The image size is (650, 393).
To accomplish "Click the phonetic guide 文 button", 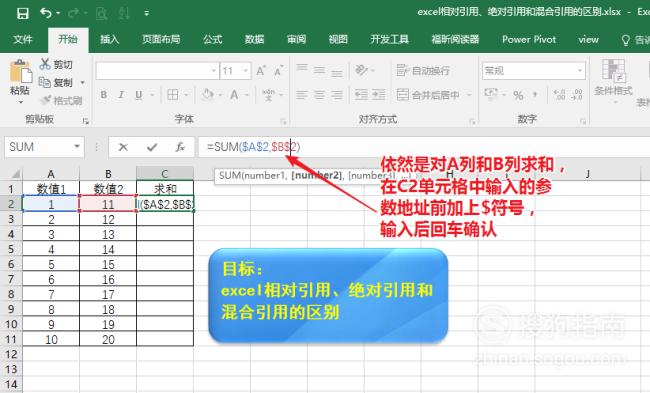I will click(269, 95).
